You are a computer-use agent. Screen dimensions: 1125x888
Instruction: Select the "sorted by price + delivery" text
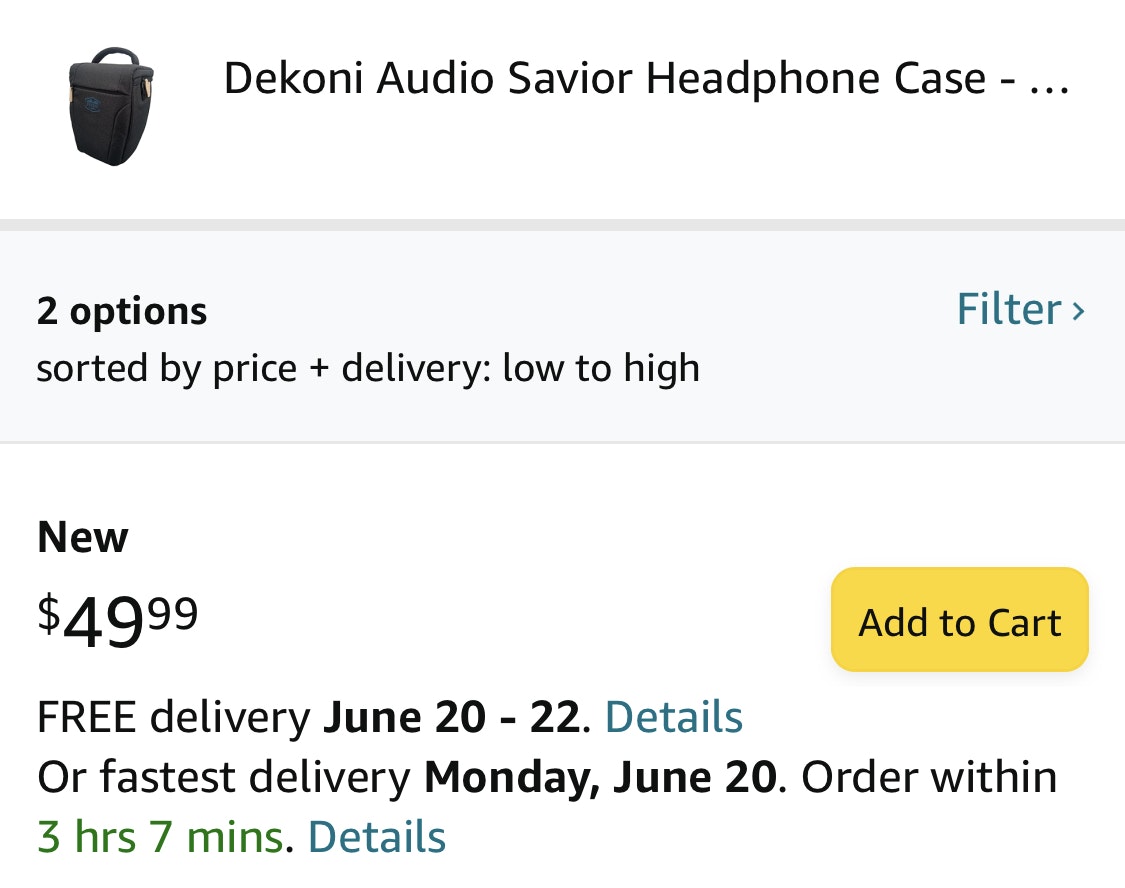pyautogui.click(x=368, y=369)
